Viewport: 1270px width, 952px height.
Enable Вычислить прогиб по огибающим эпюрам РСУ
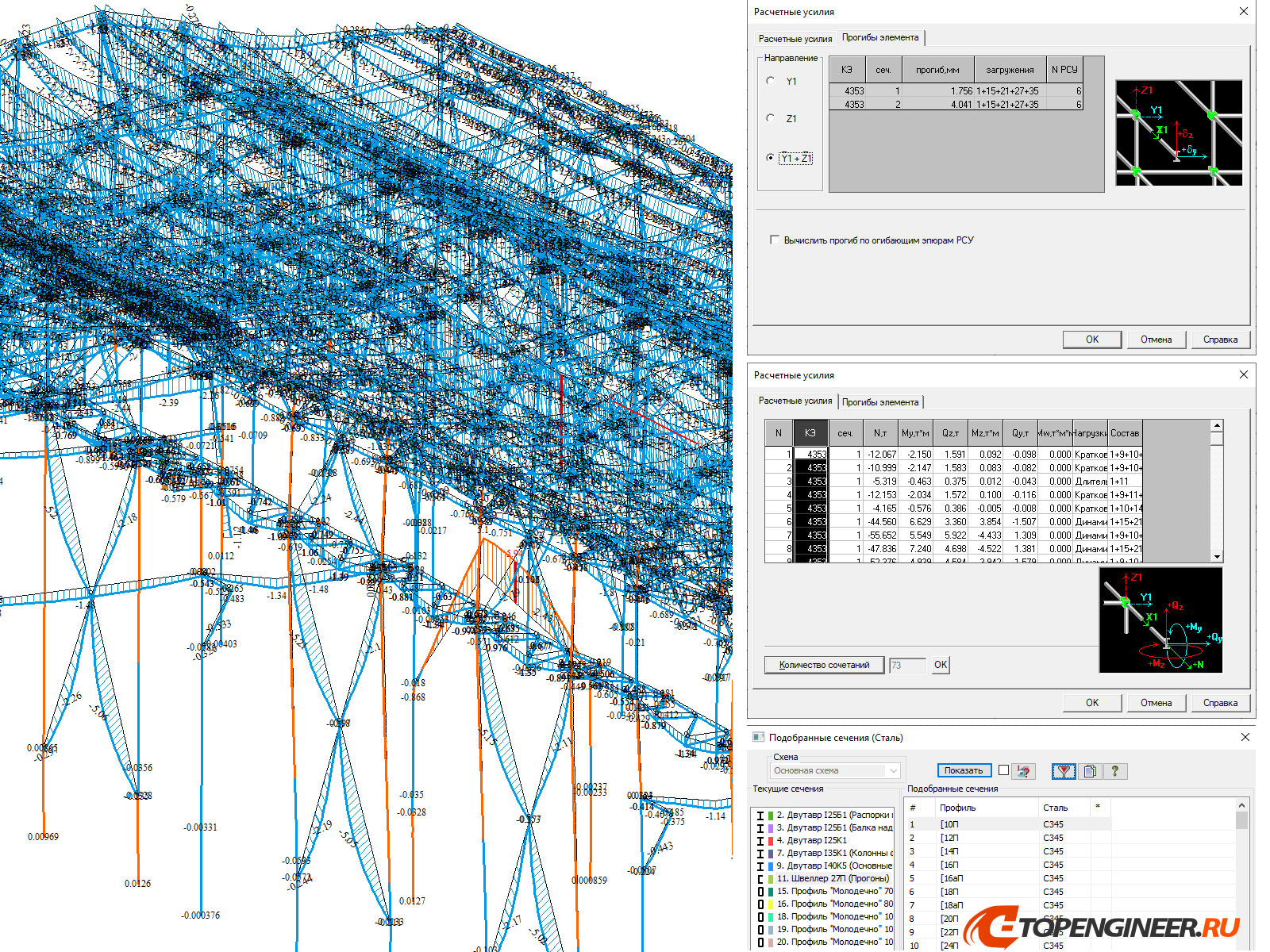[775, 240]
